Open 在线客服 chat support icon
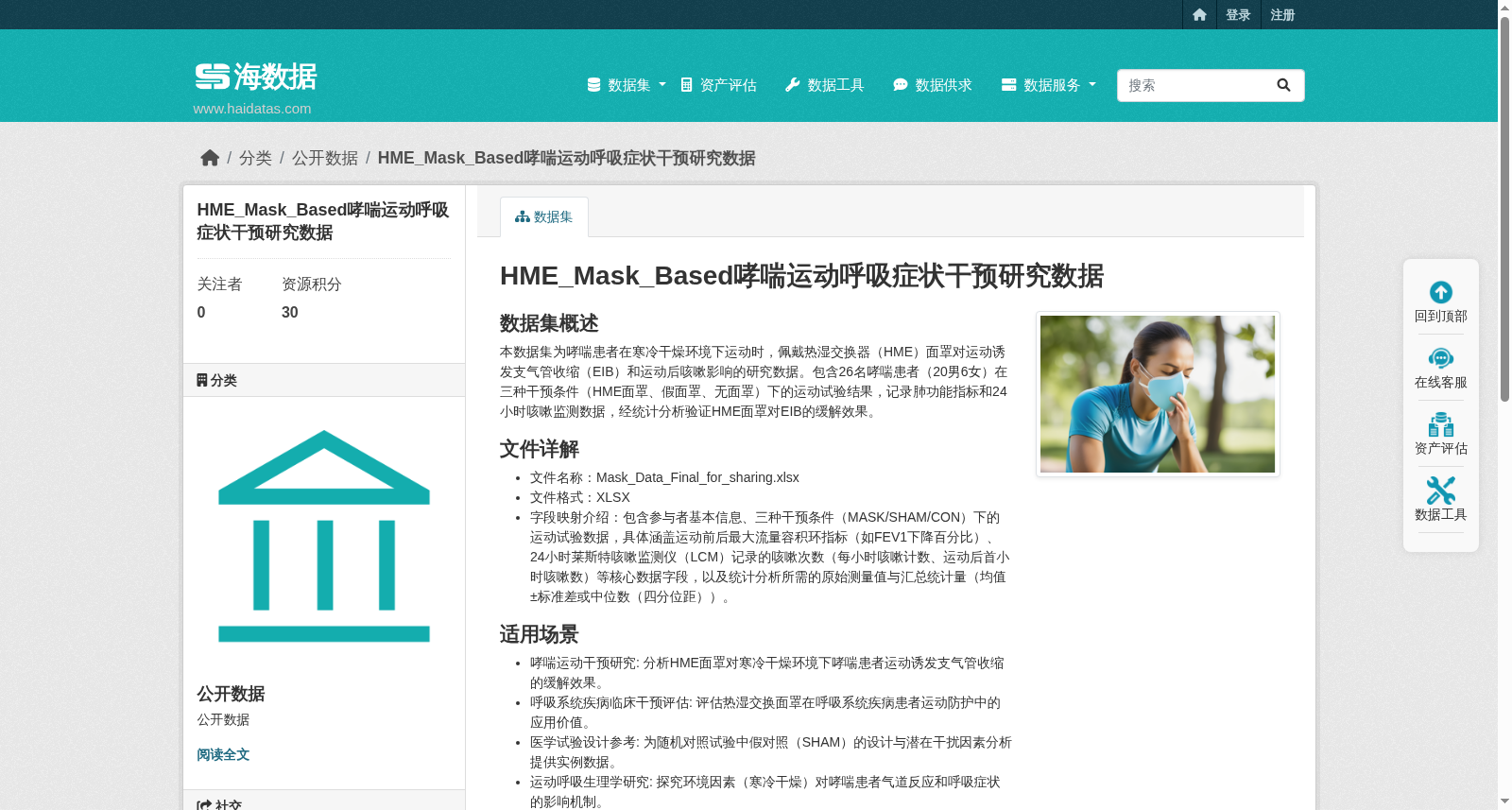Viewport: 1512px width, 810px height. (x=1441, y=358)
